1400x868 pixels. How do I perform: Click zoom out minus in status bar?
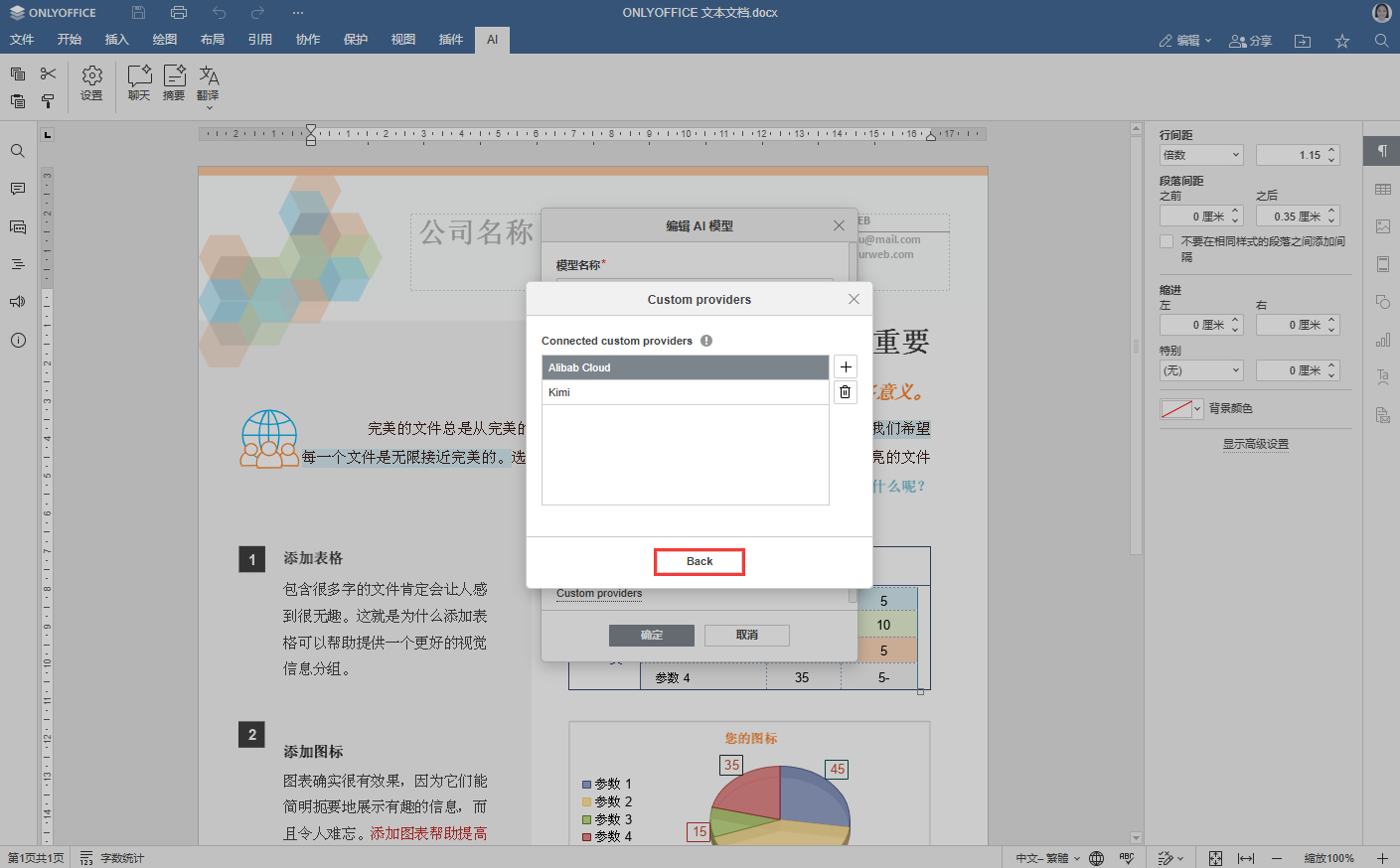[1277, 858]
